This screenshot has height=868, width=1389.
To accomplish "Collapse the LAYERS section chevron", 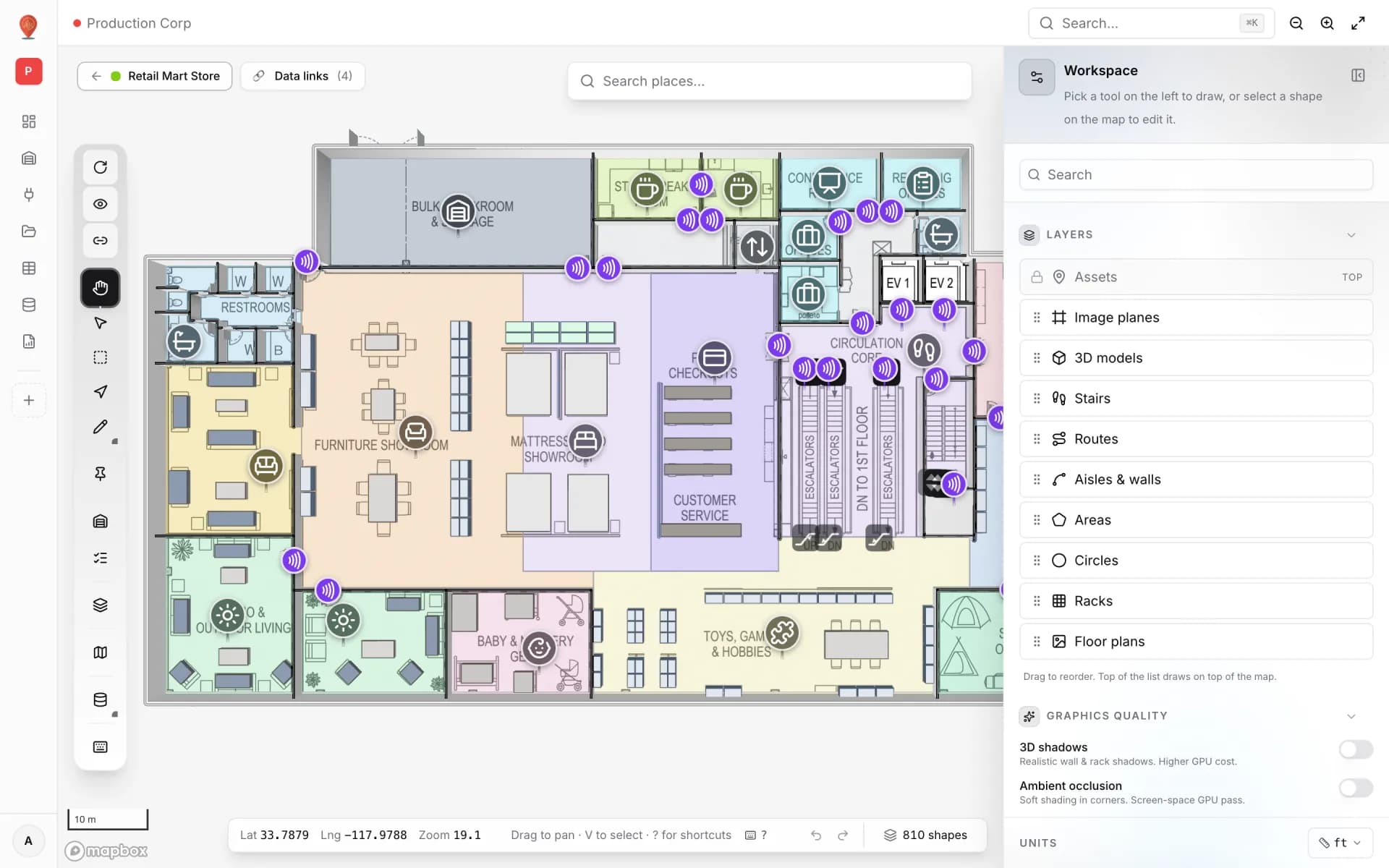I will click(x=1351, y=235).
